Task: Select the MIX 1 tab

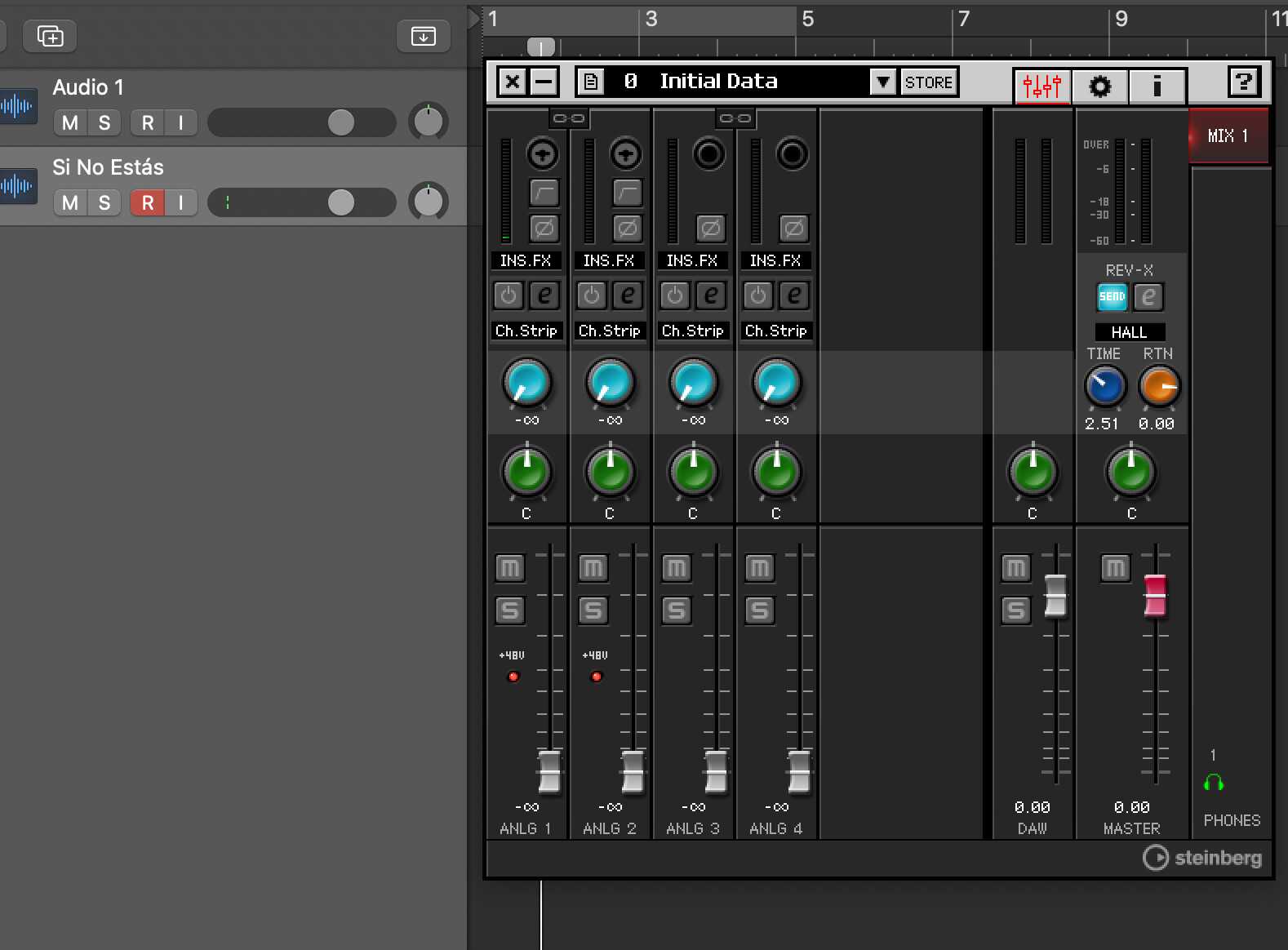Action: click(x=1228, y=136)
